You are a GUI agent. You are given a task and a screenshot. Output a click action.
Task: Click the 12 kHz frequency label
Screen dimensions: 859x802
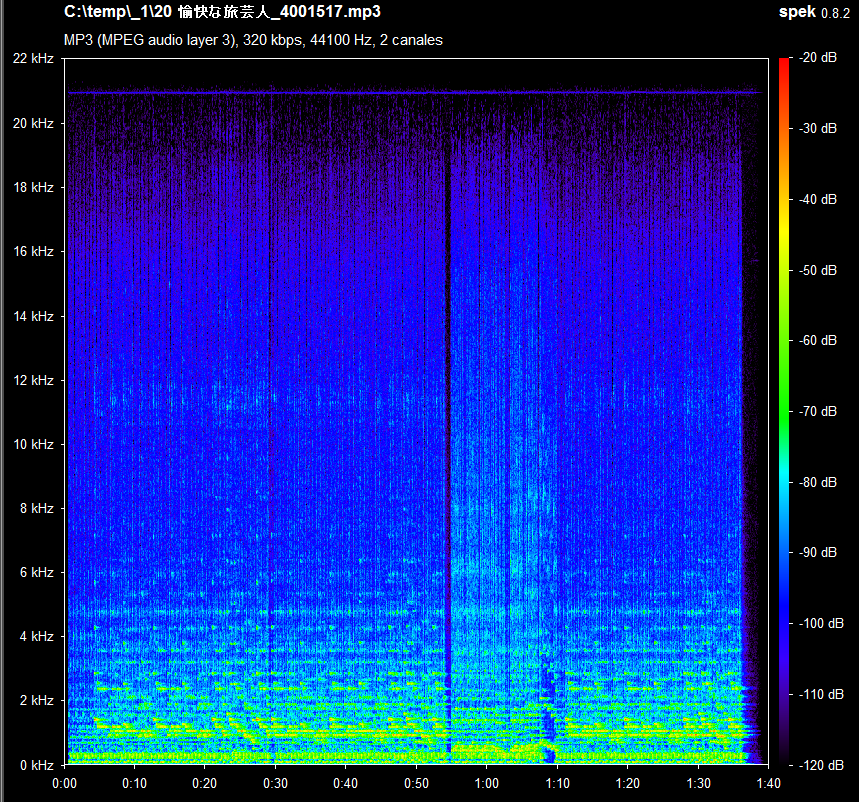(33, 380)
